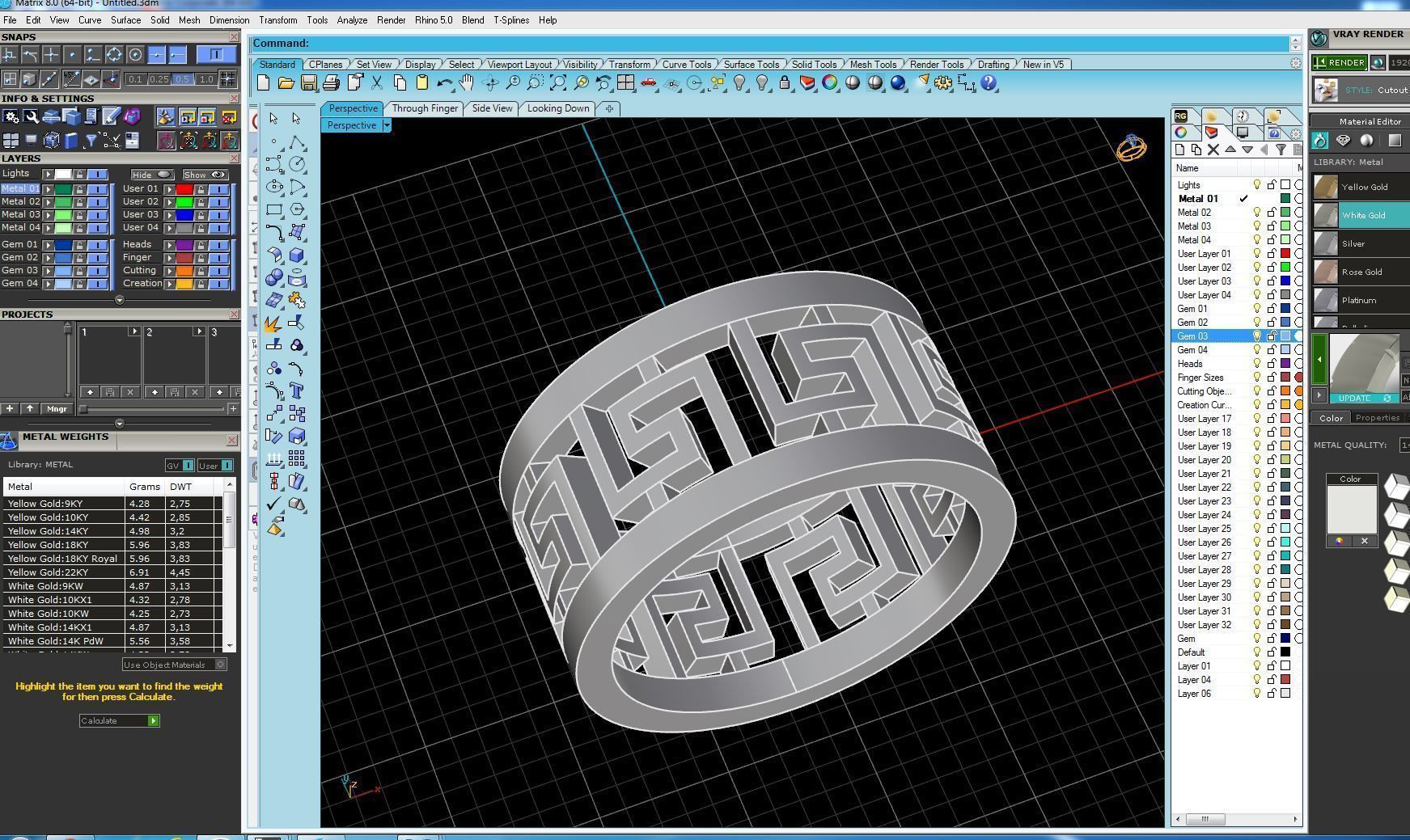Expand Heads arrow in Layers panel

click(168, 244)
